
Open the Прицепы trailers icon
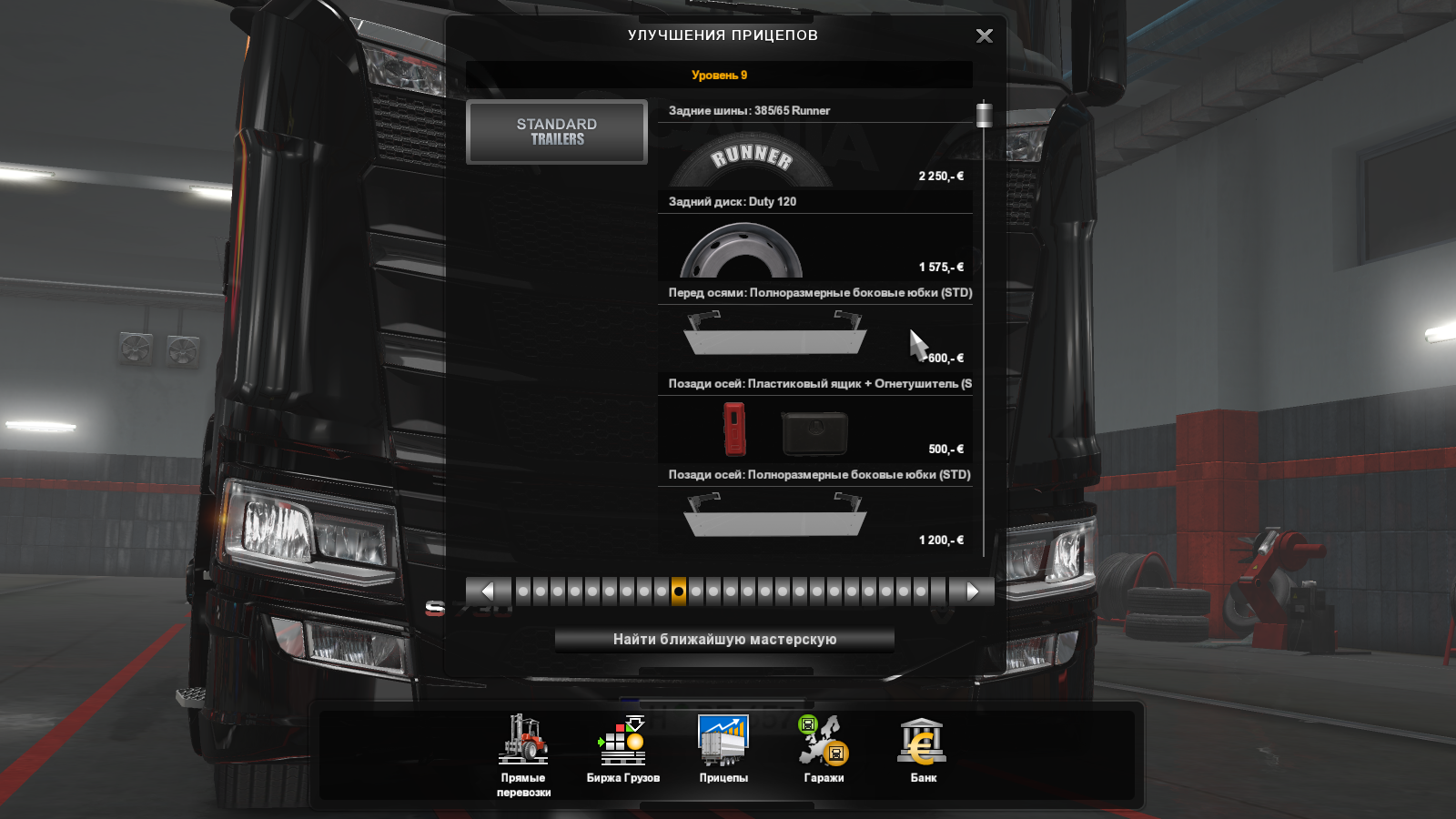point(723,739)
